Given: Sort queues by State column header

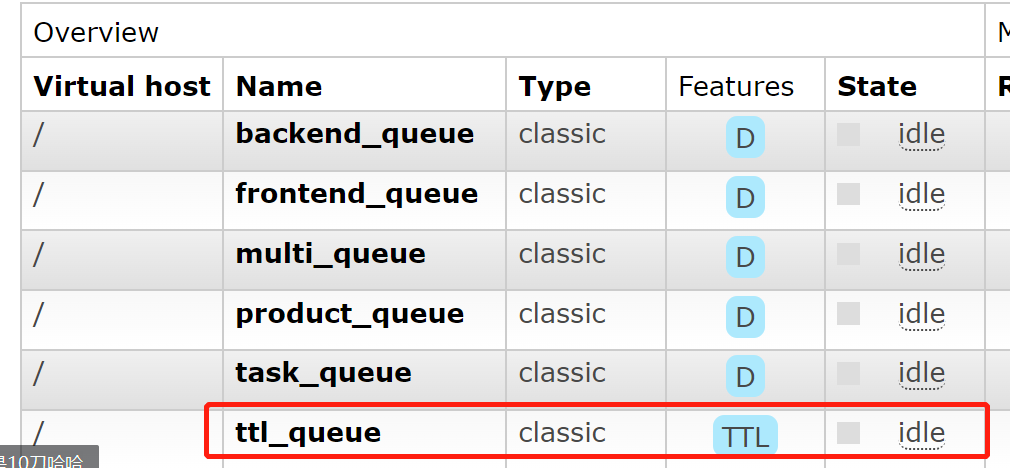Looking at the screenshot, I should coord(877,86).
